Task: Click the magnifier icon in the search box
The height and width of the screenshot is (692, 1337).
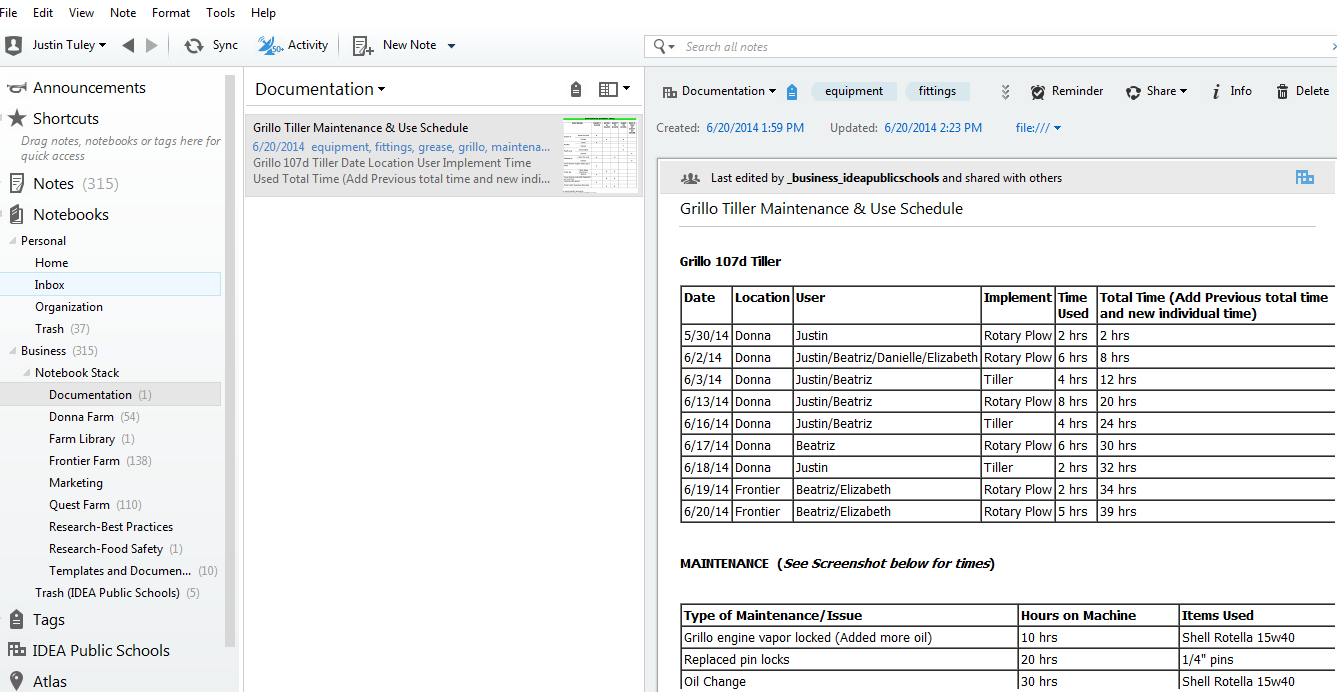Action: 662,47
